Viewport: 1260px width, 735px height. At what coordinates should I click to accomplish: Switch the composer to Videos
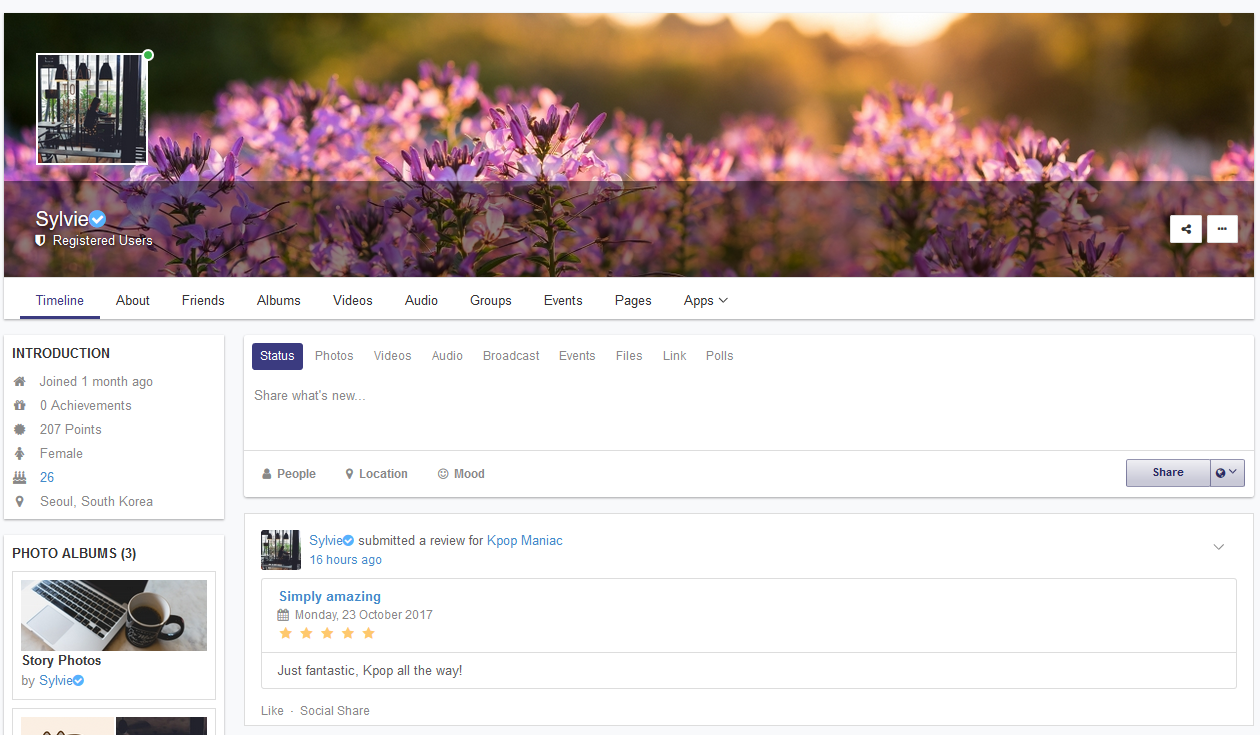392,356
